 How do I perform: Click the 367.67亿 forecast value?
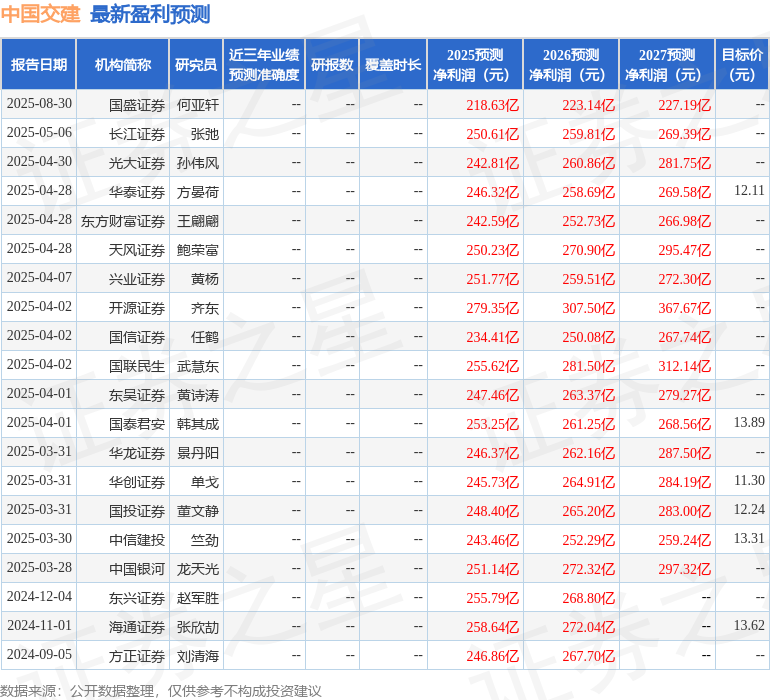[684, 307]
